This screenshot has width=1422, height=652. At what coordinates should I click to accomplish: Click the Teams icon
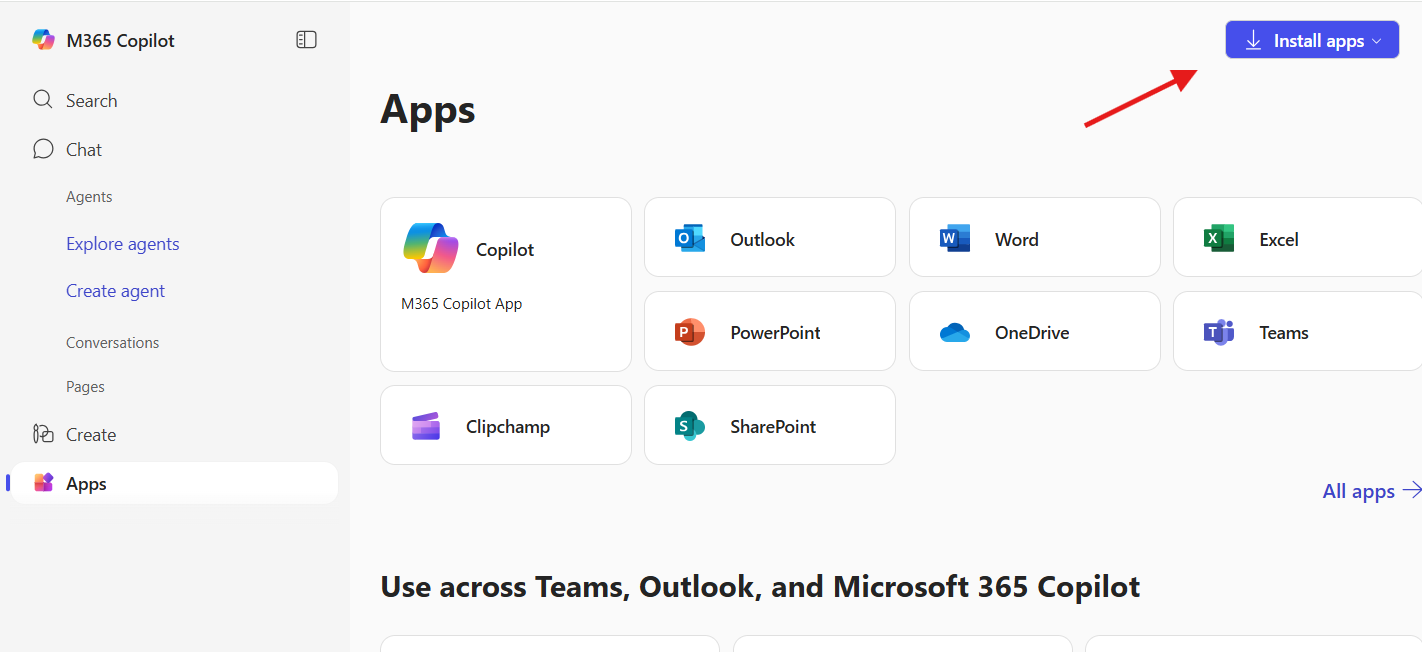[x=1219, y=332]
